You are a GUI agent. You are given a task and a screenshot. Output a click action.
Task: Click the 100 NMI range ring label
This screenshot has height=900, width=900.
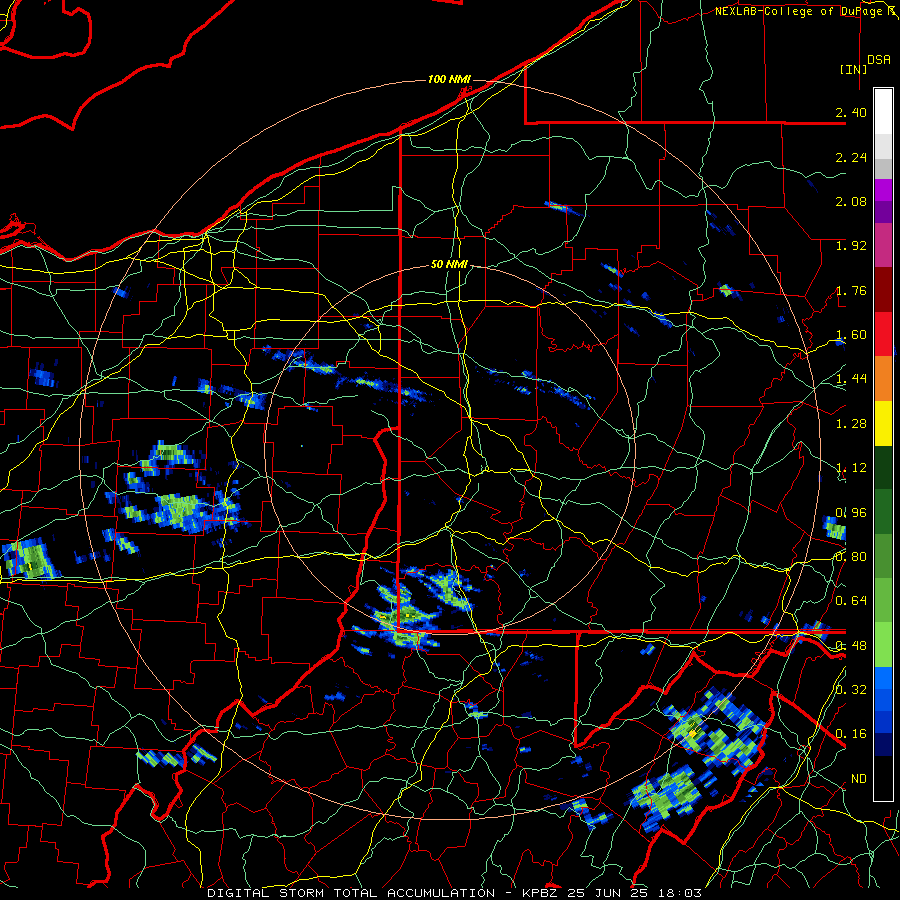click(449, 79)
